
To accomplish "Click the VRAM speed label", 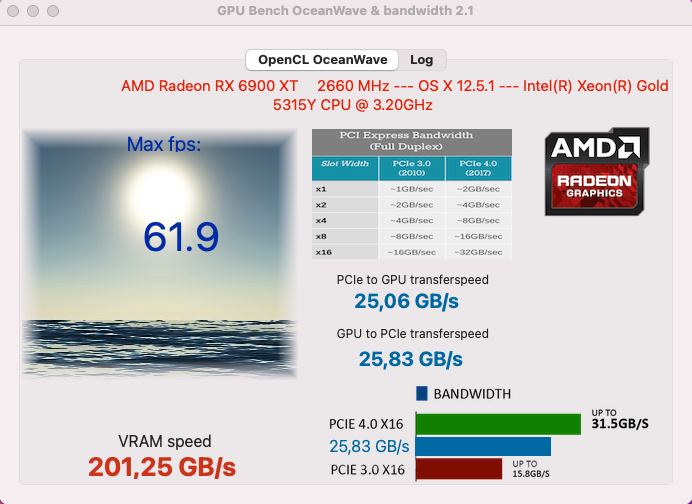I will [165, 441].
